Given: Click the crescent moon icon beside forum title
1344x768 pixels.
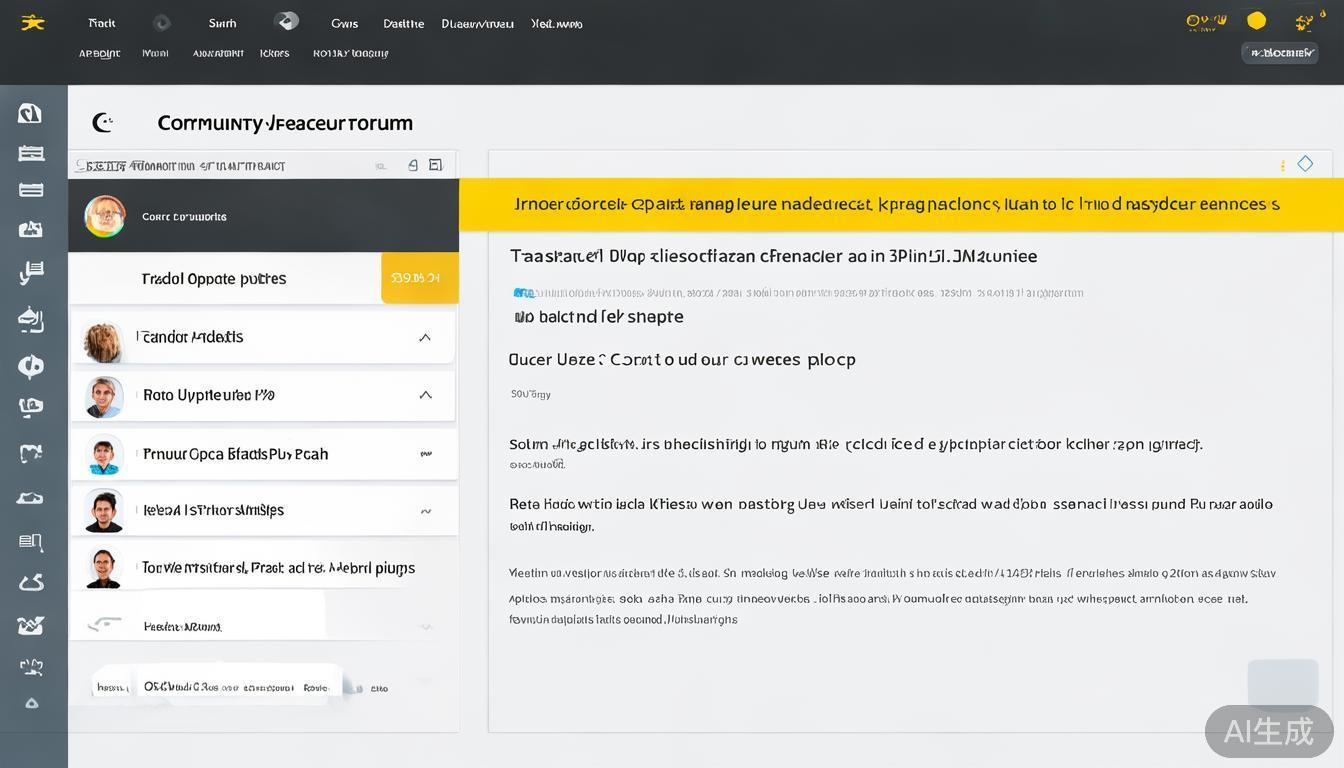Looking at the screenshot, I should pos(102,123).
